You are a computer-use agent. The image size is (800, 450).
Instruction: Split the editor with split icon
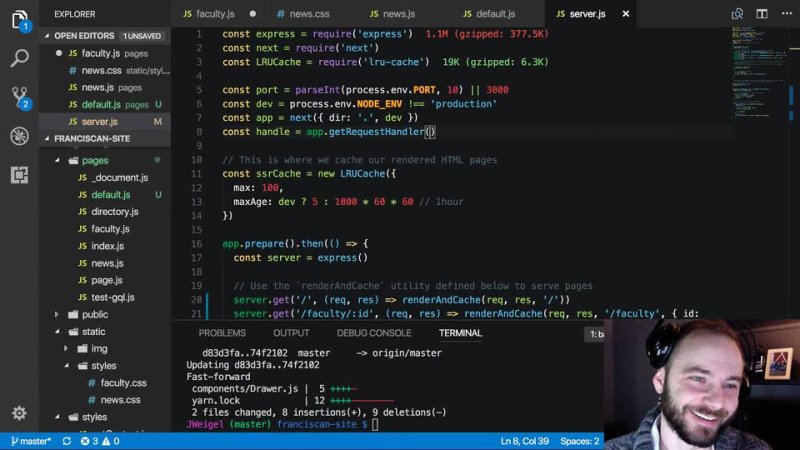(x=762, y=14)
